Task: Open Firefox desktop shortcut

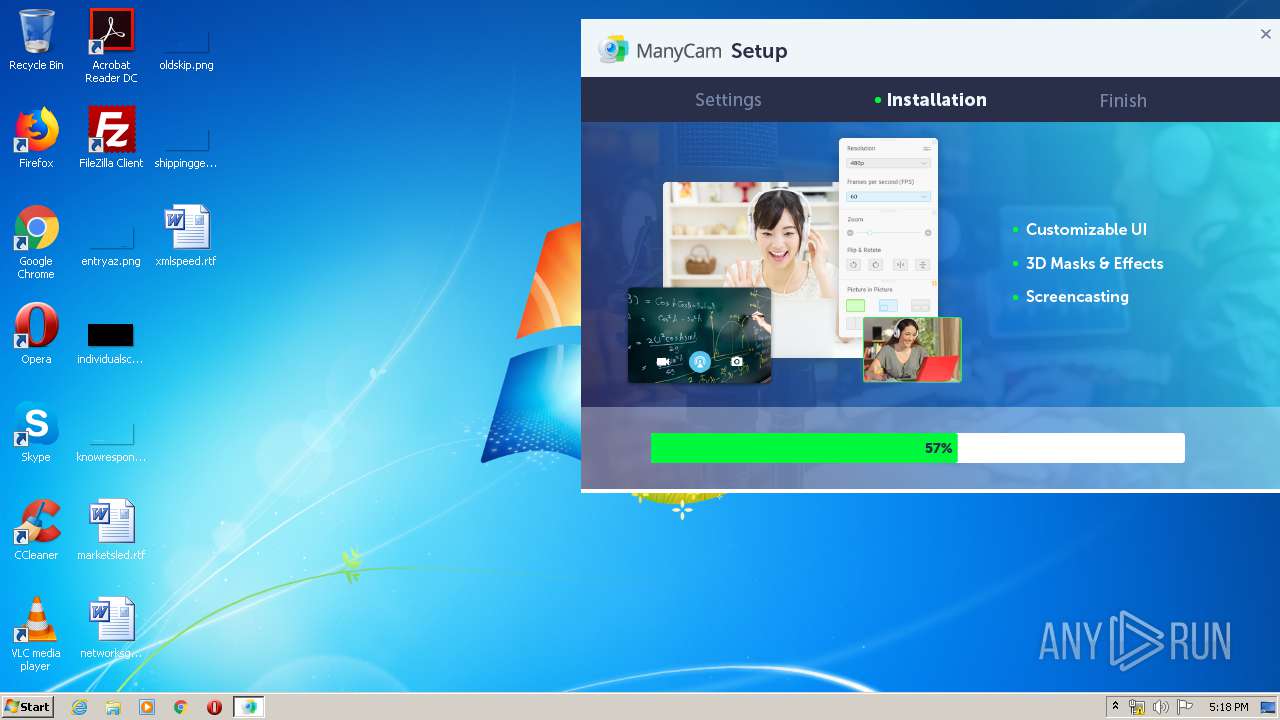Action: [36, 138]
